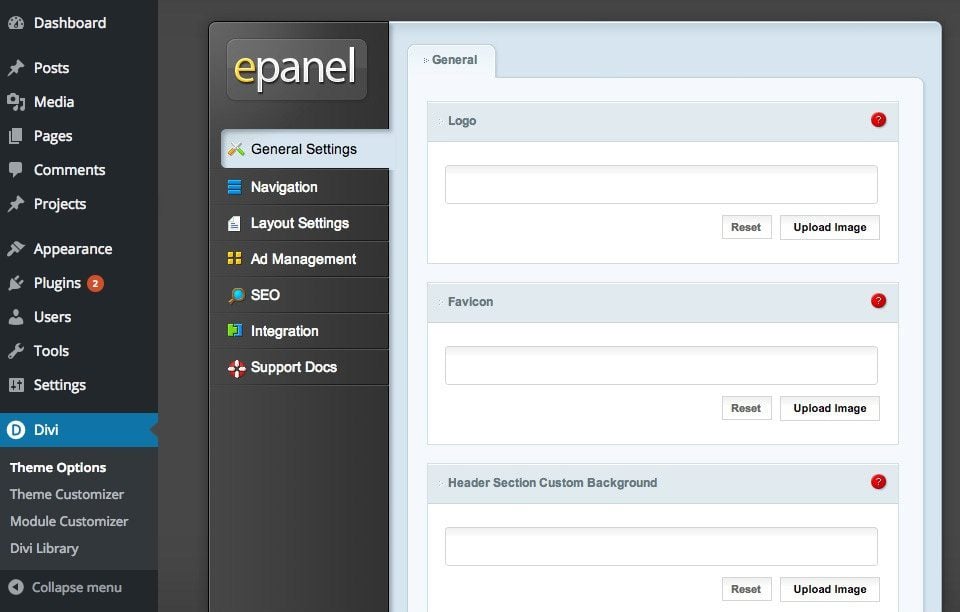Image resolution: width=960 pixels, height=612 pixels.
Task: Click the Dashboard gauge icon
Action: tap(16, 23)
